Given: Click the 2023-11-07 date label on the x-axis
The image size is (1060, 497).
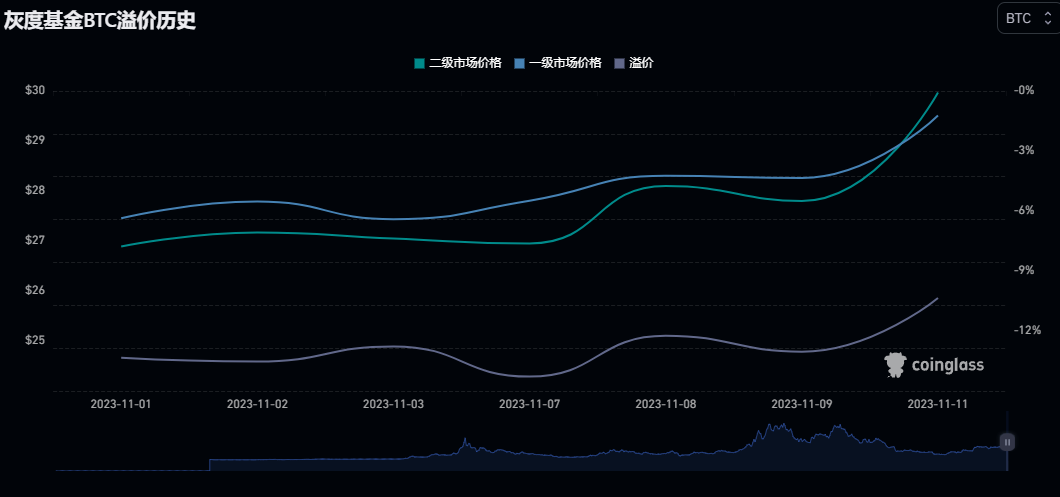Looking at the screenshot, I should click(529, 404).
